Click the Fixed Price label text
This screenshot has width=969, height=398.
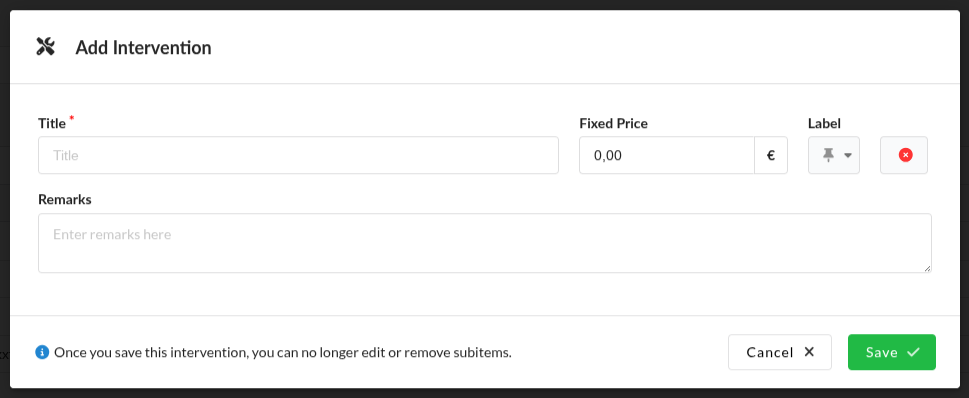click(614, 124)
